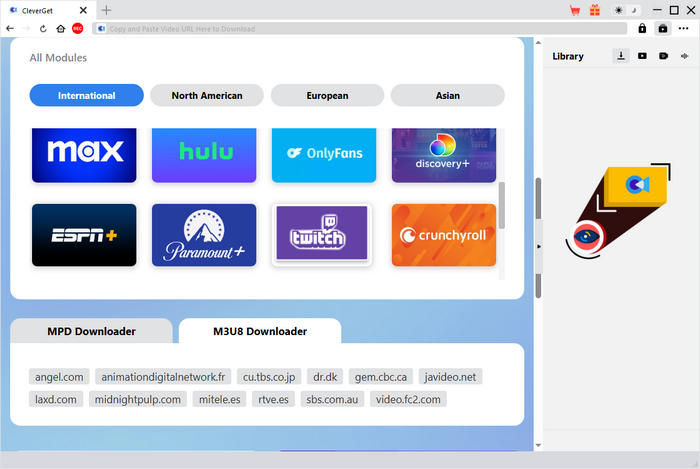Viewport: 700px width, 469px height.
Task: Open the dr.dk site link
Action: tap(325, 377)
